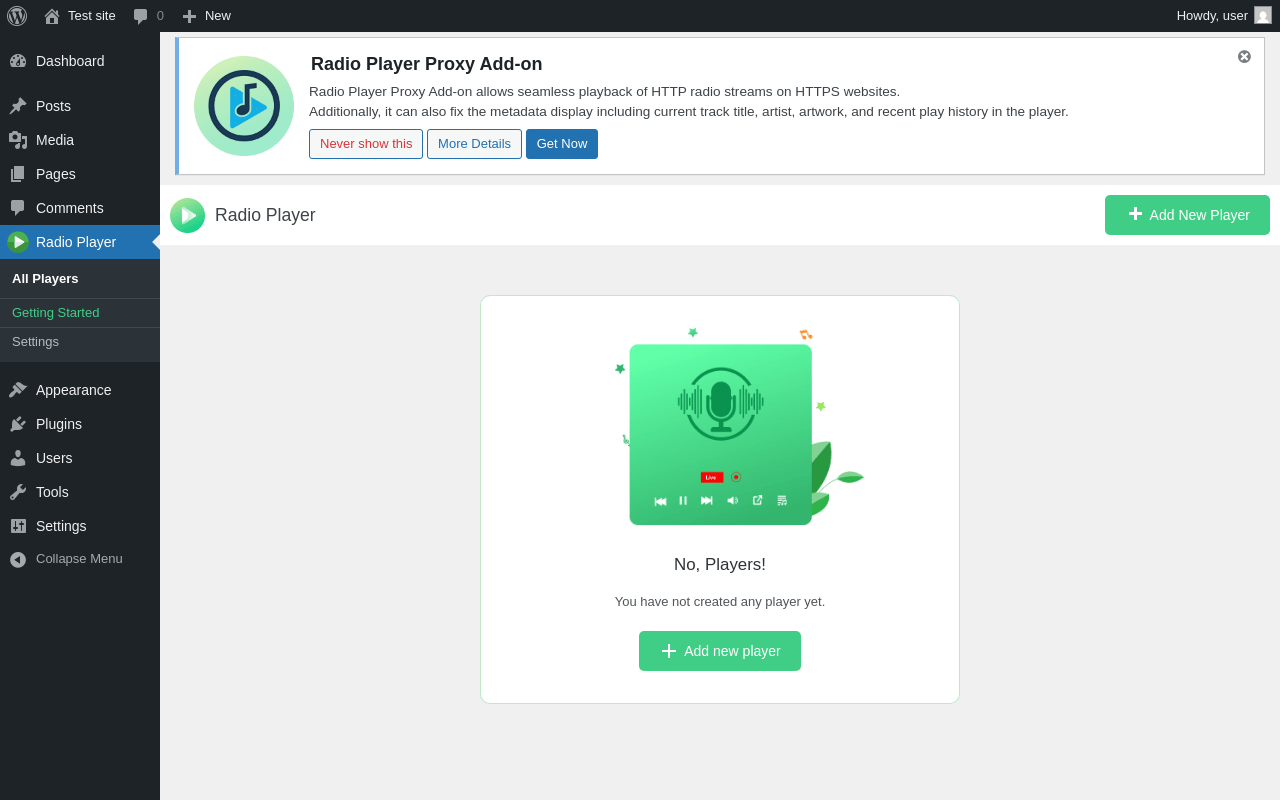Viewport: 1280px width, 800px height.
Task: Click the Test site home icon
Action: (x=52, y=16)
